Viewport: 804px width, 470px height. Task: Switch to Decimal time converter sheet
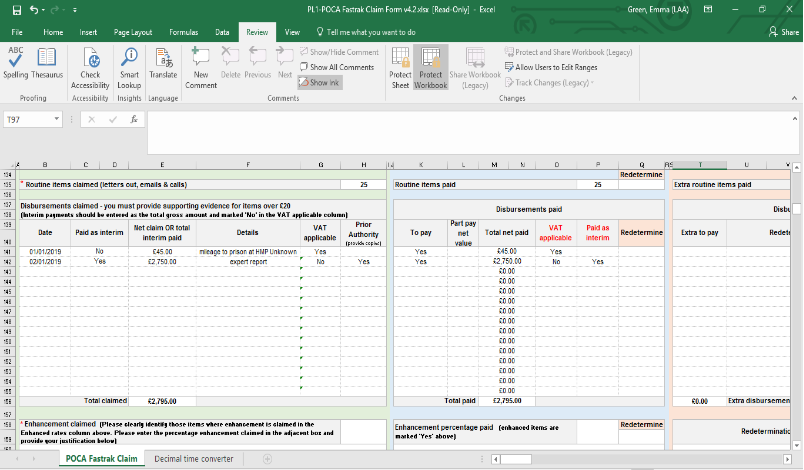[193, 459]
